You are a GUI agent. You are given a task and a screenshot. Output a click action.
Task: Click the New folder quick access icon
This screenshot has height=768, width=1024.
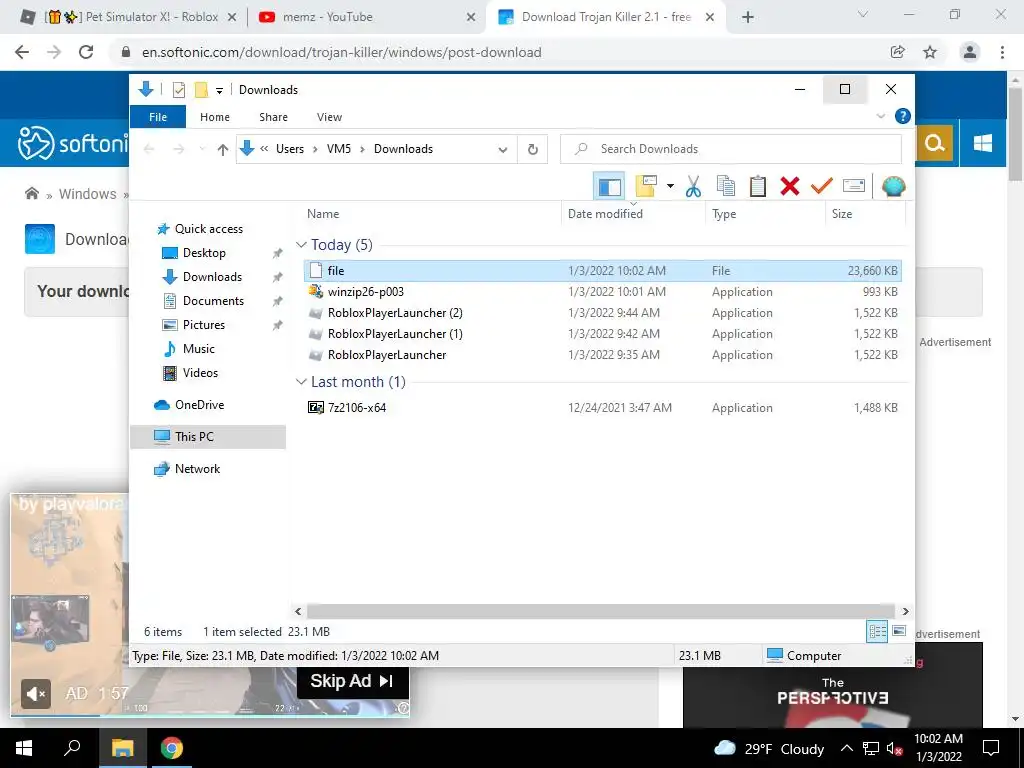pyautogui.click(x=201, y=90)
